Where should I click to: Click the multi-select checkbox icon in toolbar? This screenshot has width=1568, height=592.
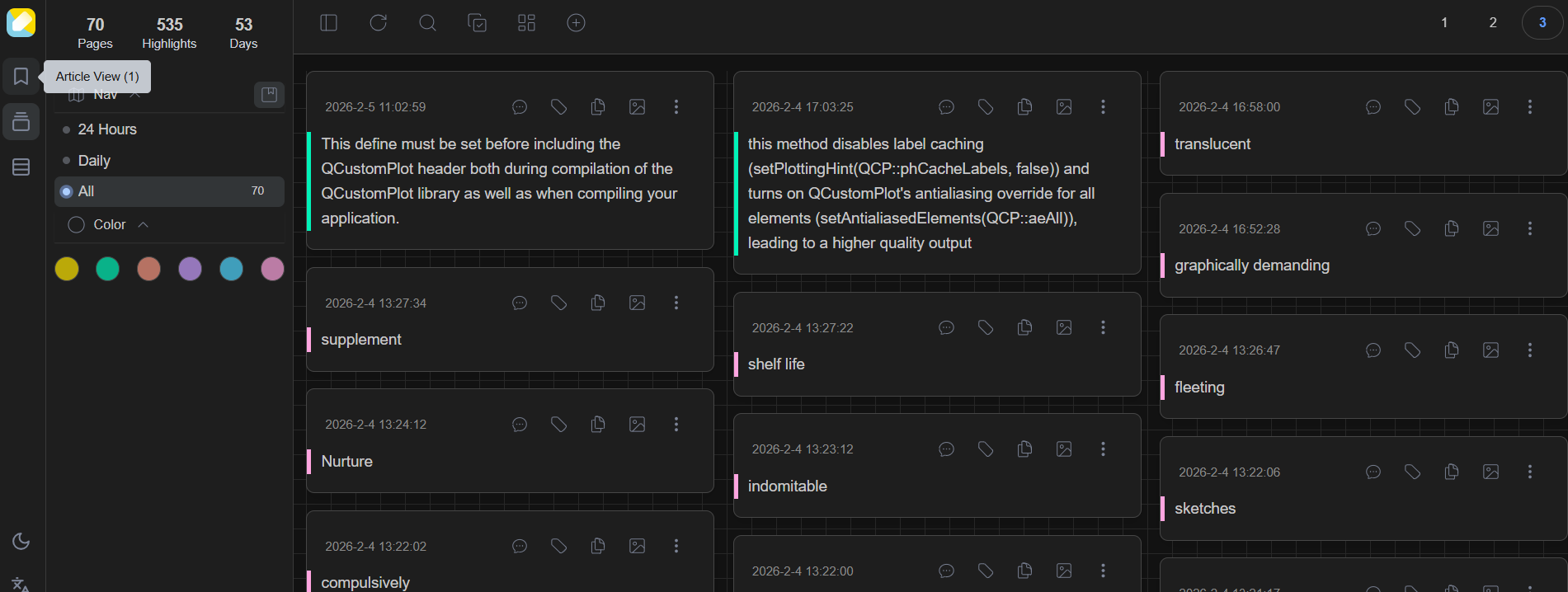click(x=477, y=23)
